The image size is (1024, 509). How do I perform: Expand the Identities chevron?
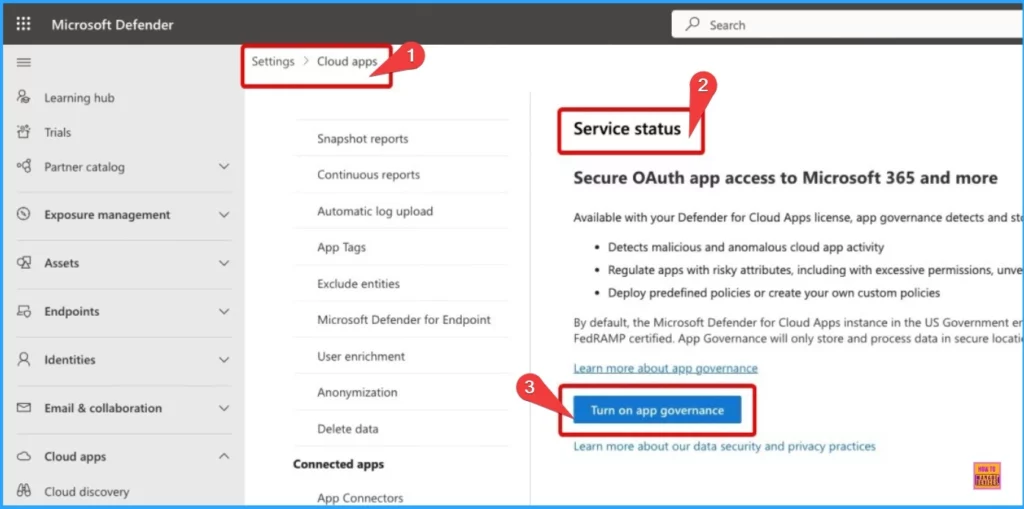224,359
